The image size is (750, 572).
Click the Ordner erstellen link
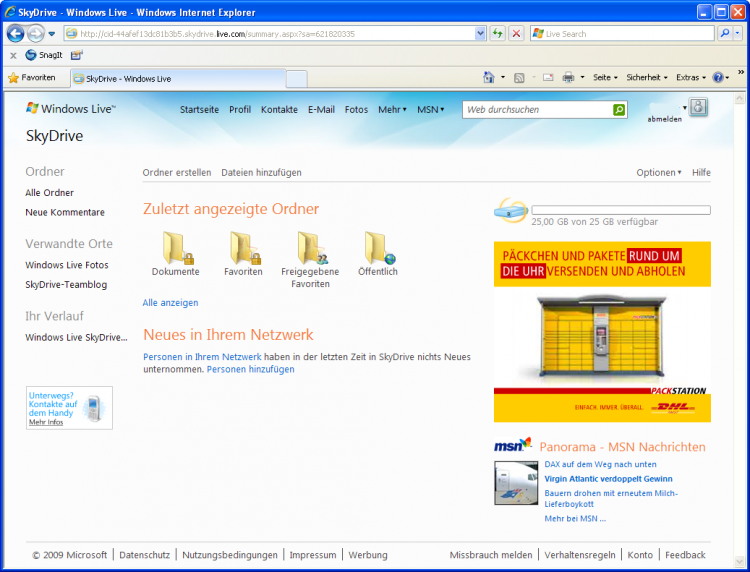point(177,173)
